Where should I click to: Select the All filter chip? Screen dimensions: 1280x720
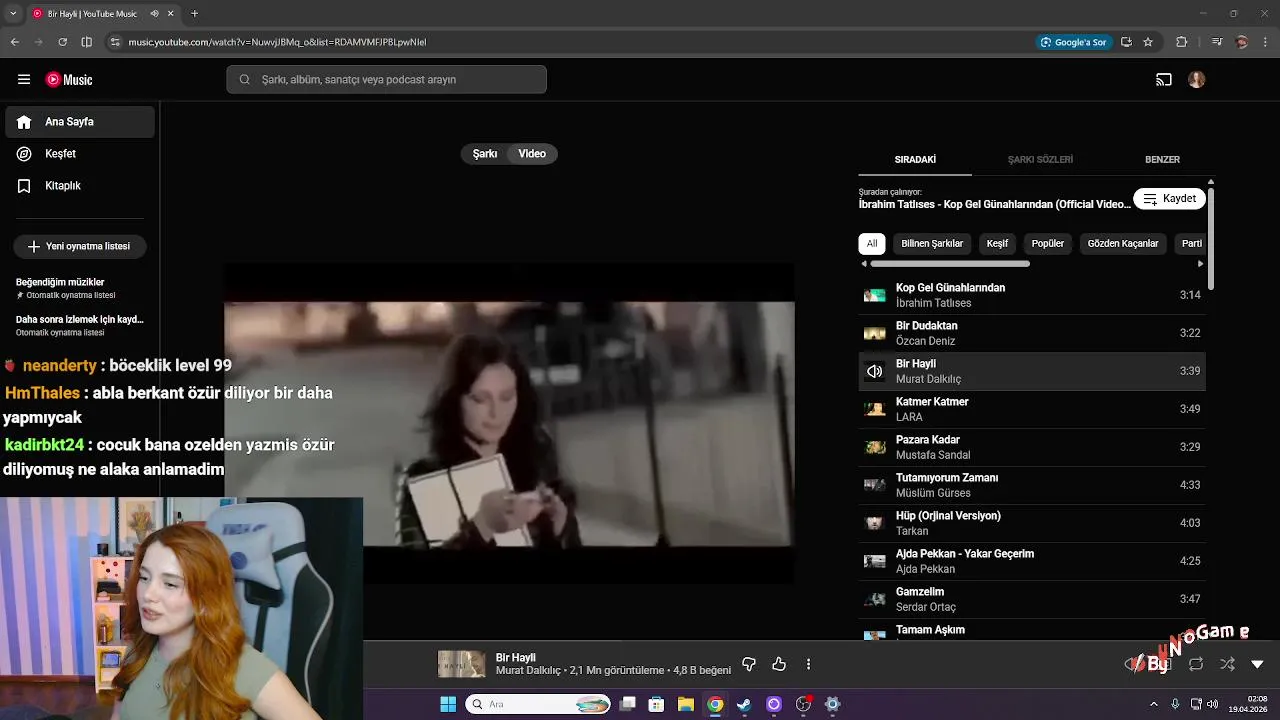click(872, 244)
